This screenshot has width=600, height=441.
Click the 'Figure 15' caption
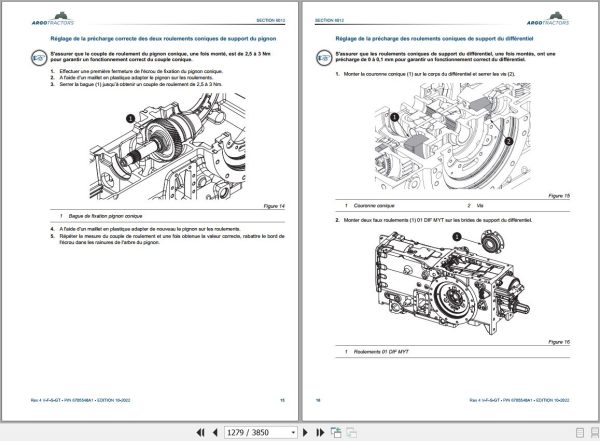(x=559, y=196)
